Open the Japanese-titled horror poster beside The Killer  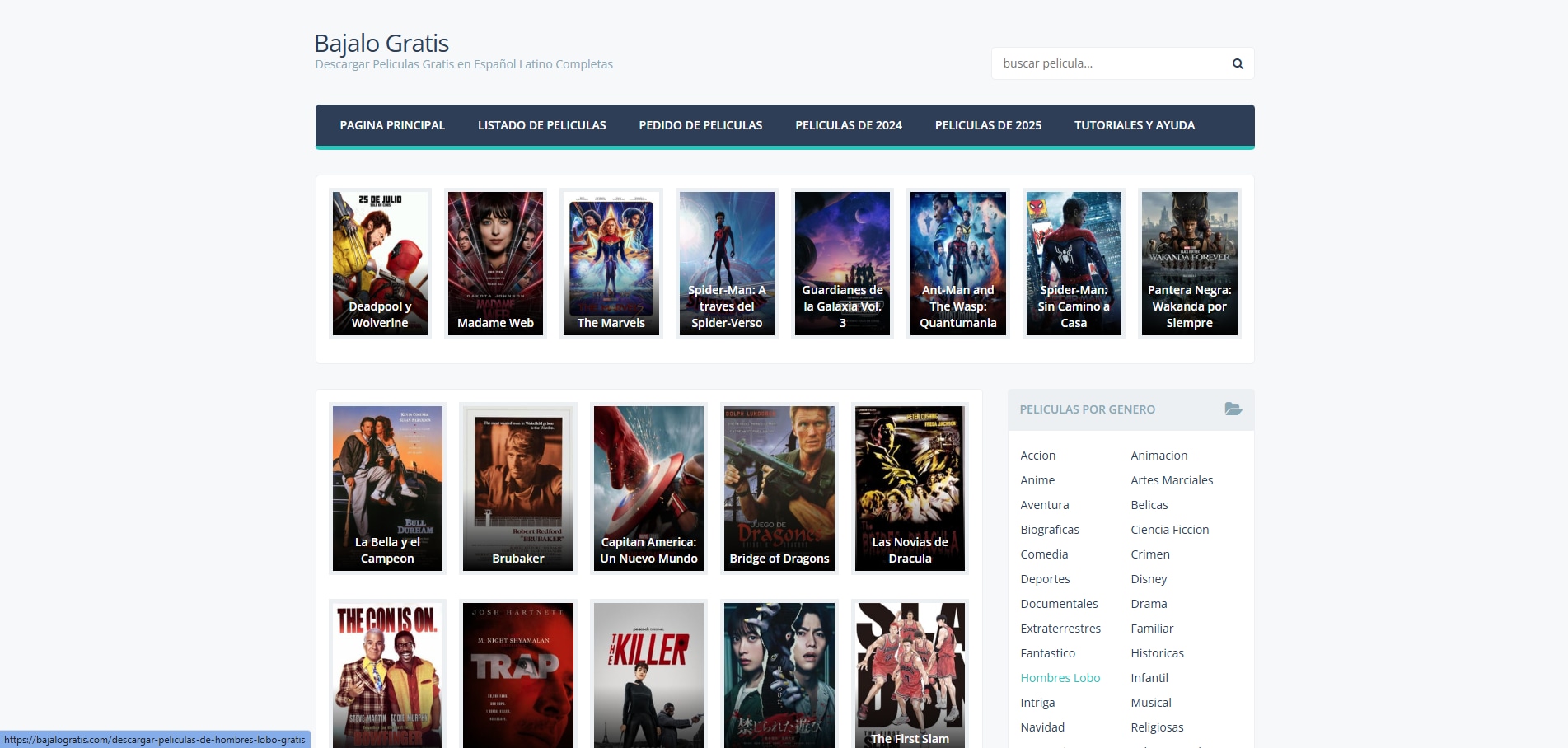(779, 676)
